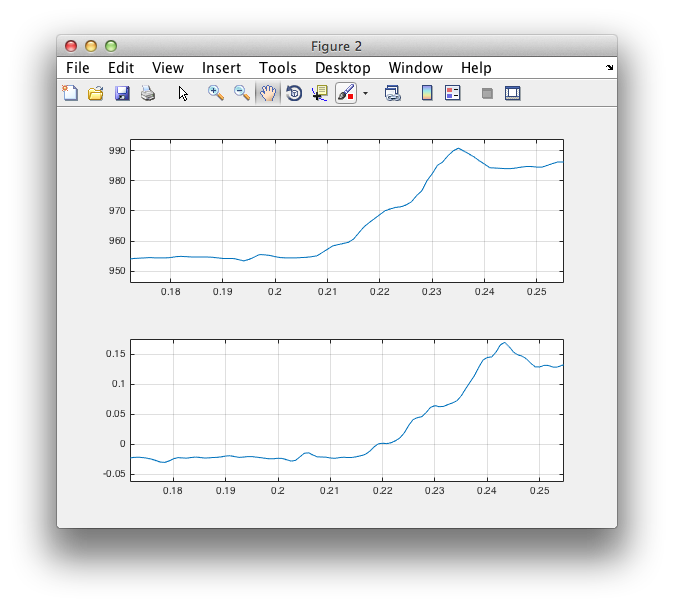Open the Tools menu
The image size is (674, 607).
coord(278,68)
